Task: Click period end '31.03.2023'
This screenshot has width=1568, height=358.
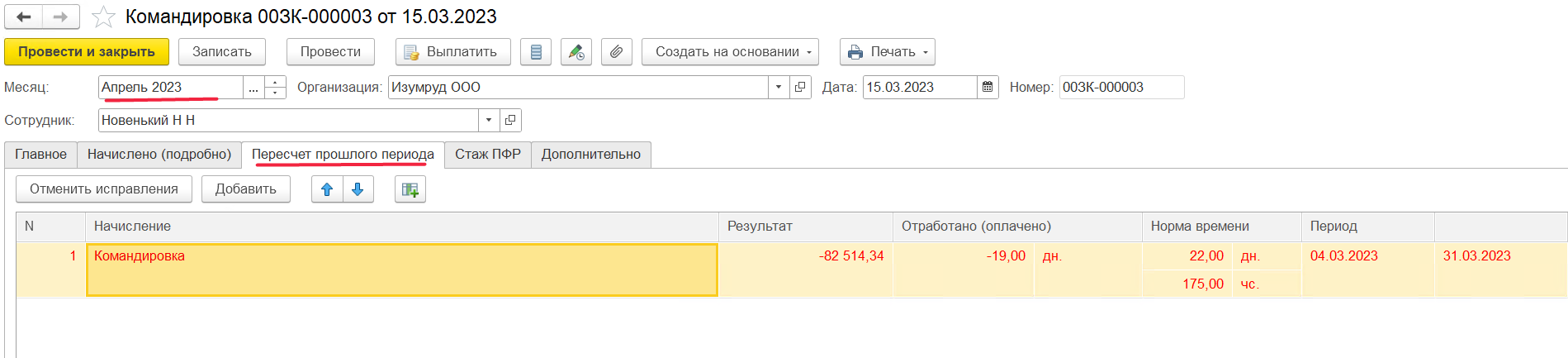Action: [1477, 256]
